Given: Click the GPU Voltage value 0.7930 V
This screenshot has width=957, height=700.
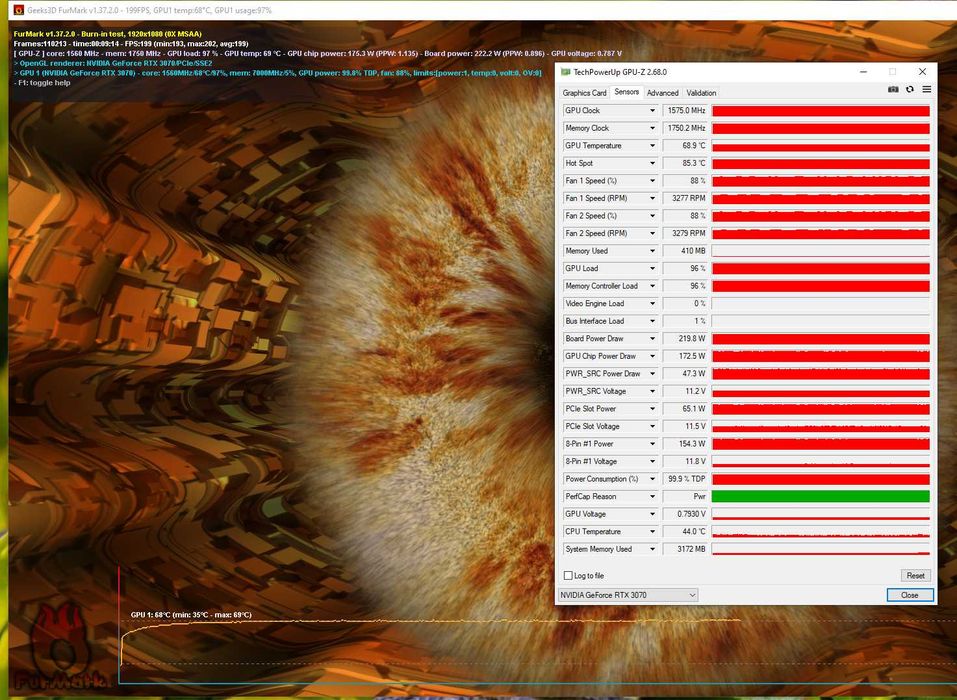Looking at the screenshot, I should pyautogui.click(x=685, y=514).
